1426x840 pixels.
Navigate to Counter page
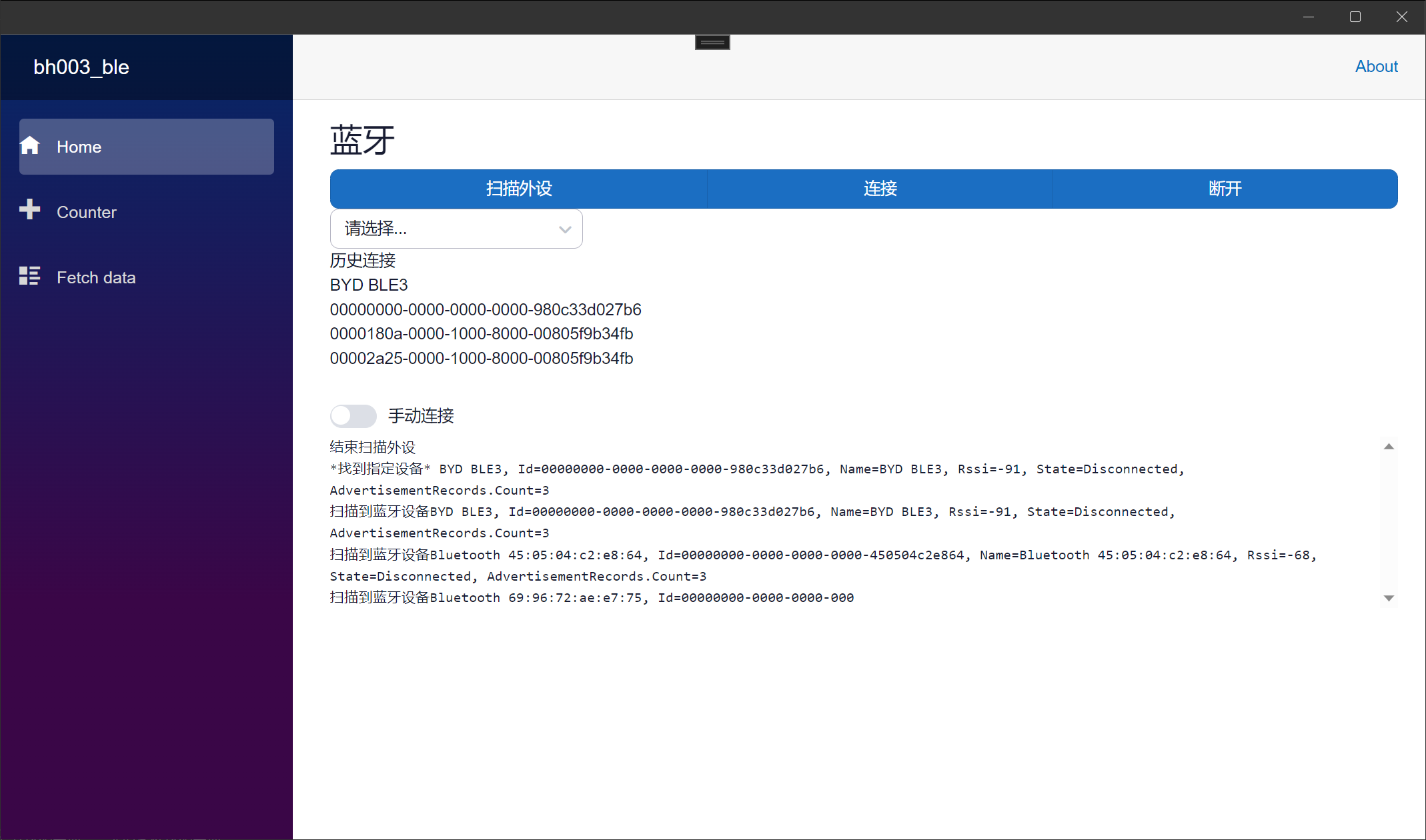(87, 212)
